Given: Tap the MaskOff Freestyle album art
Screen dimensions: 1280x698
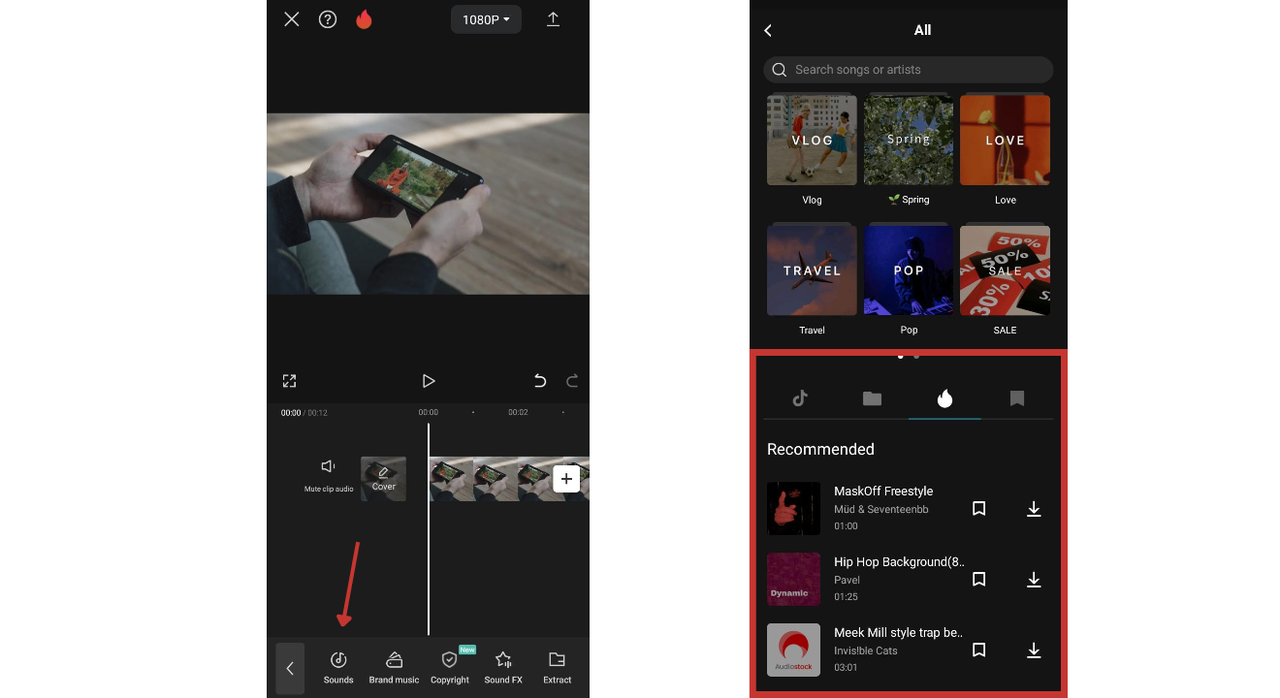Looking at the screenshot, I should (794, 508).
